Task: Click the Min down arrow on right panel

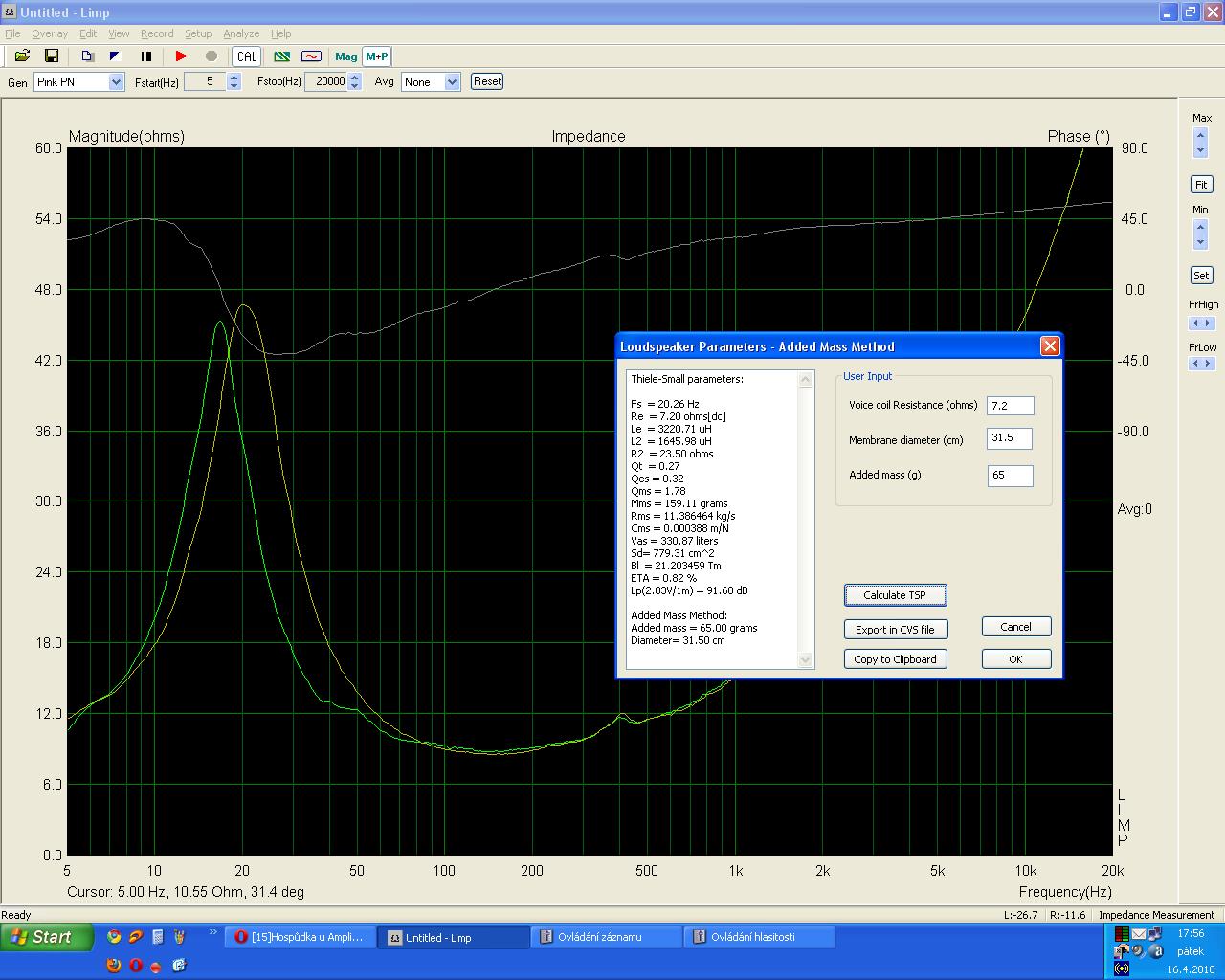Action: [x=1201, y=241]
